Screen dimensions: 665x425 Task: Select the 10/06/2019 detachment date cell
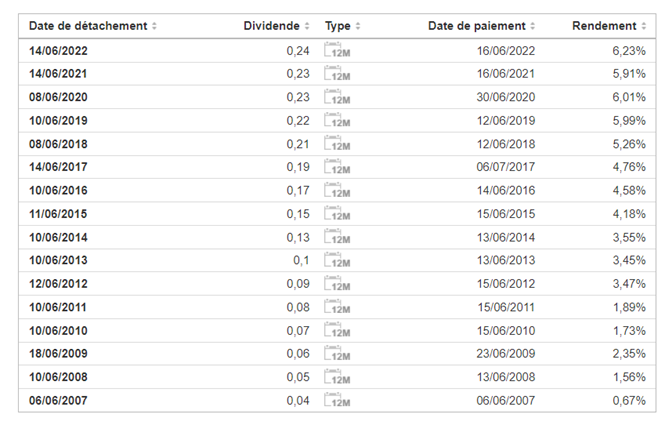[58, 121]
